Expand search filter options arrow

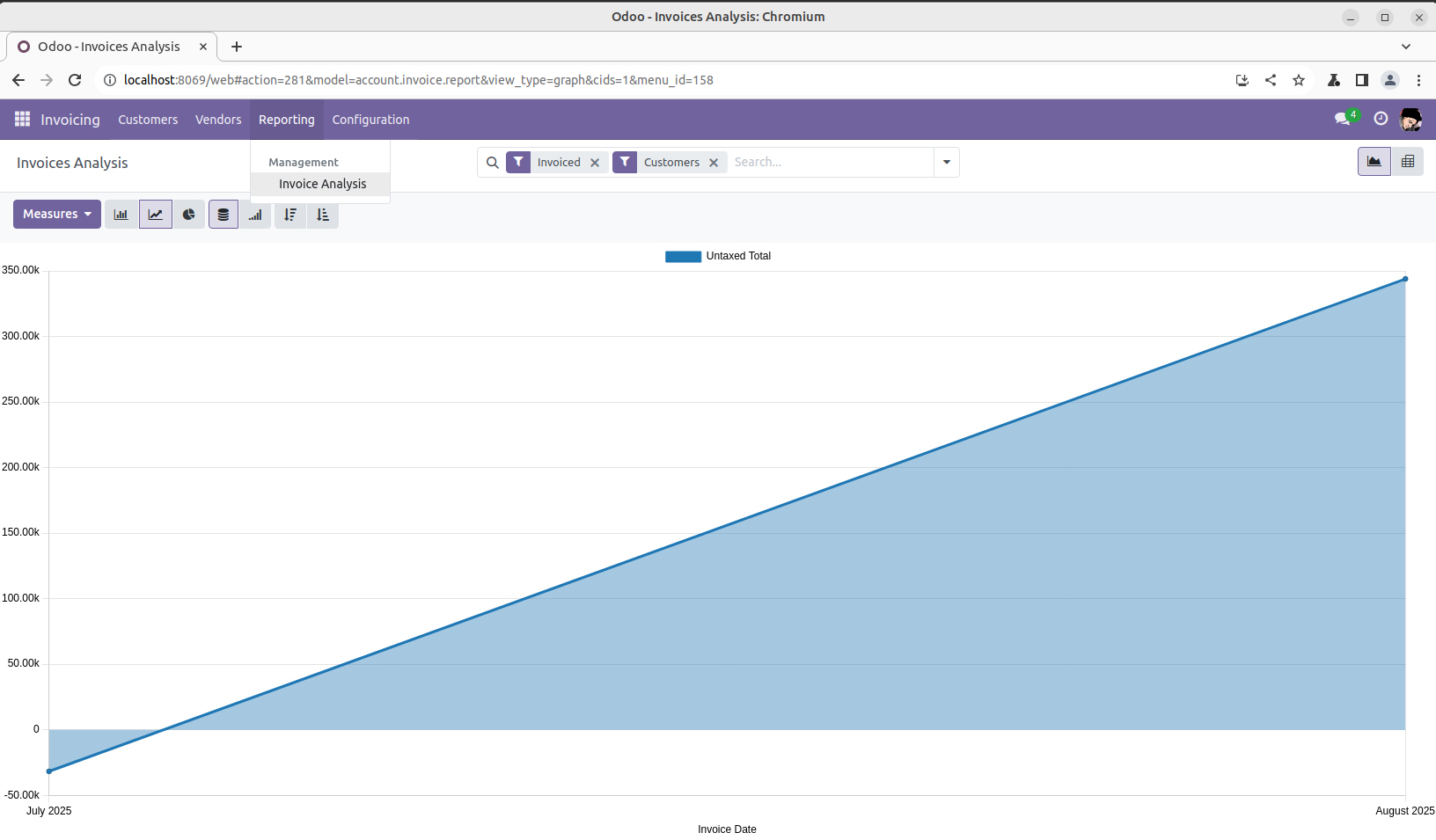pos(947,162)
